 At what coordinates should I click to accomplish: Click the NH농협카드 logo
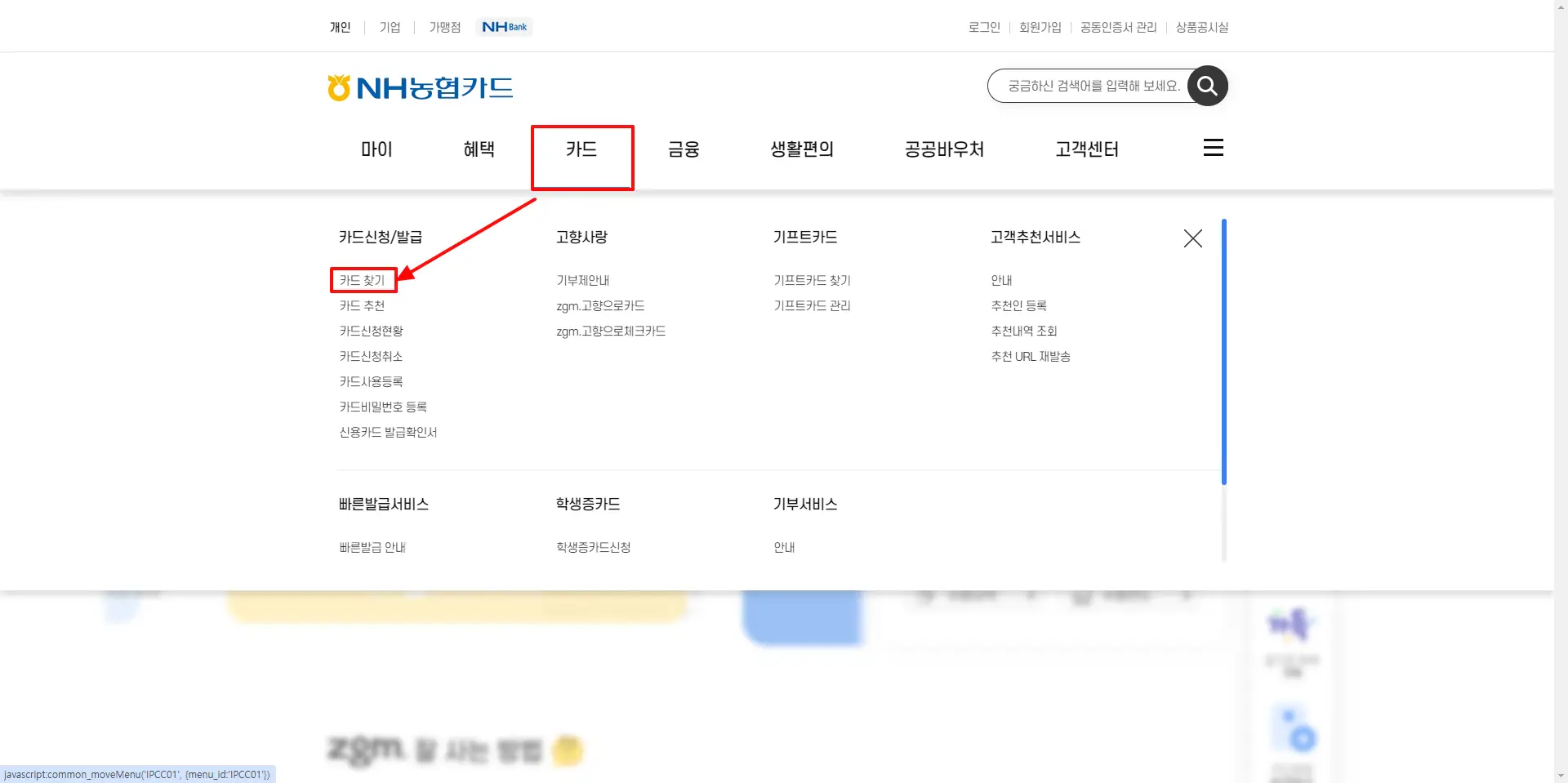(421, 87)
